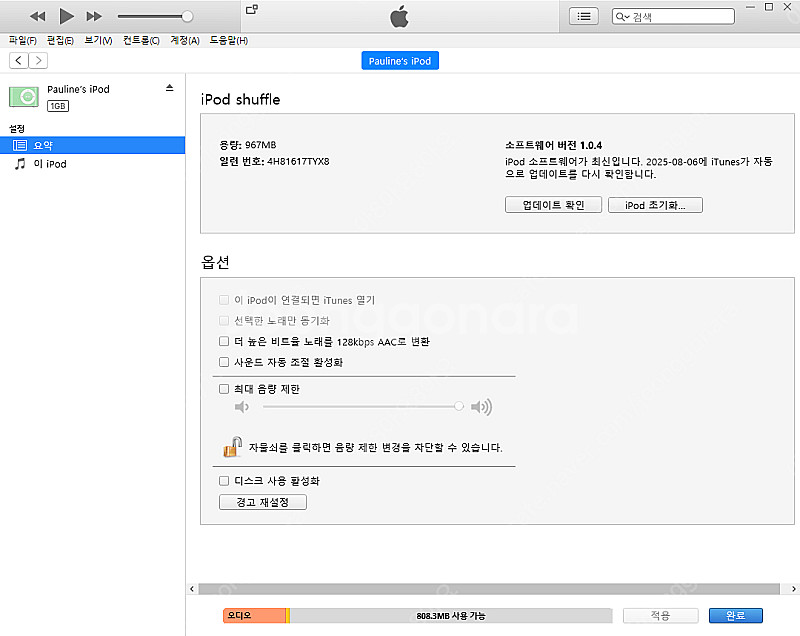Click the horizontal scrollbar track
The width and height of the screenshot is (800, 636).
click(x=489, y=589)
